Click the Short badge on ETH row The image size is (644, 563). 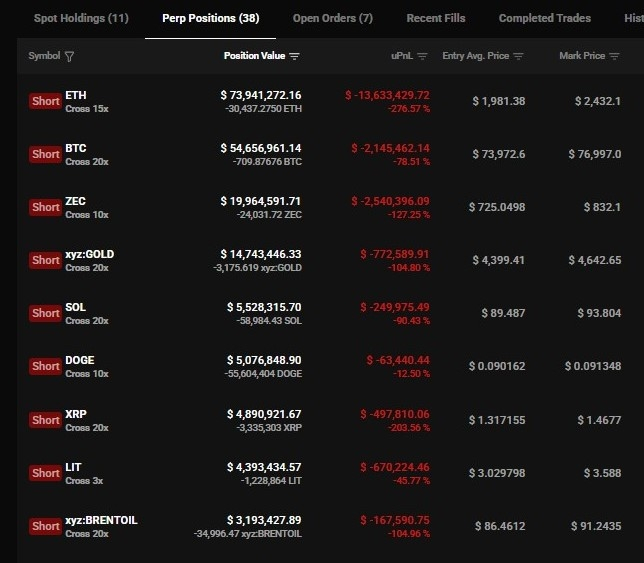coord(46,101)
